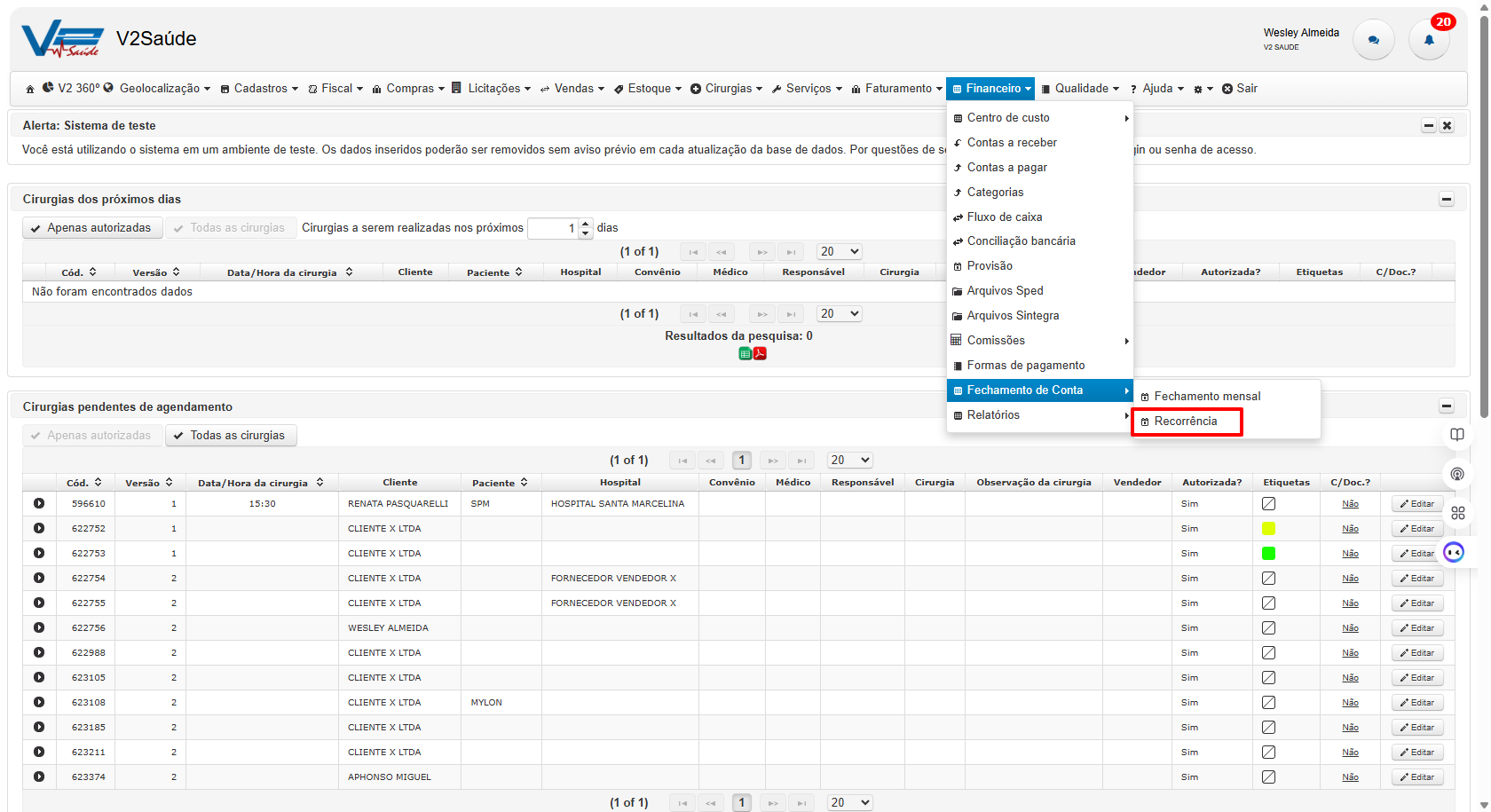Screen dimensions: 1491x812
Task: Export search results to PDF icon
Action: [760, 353]
